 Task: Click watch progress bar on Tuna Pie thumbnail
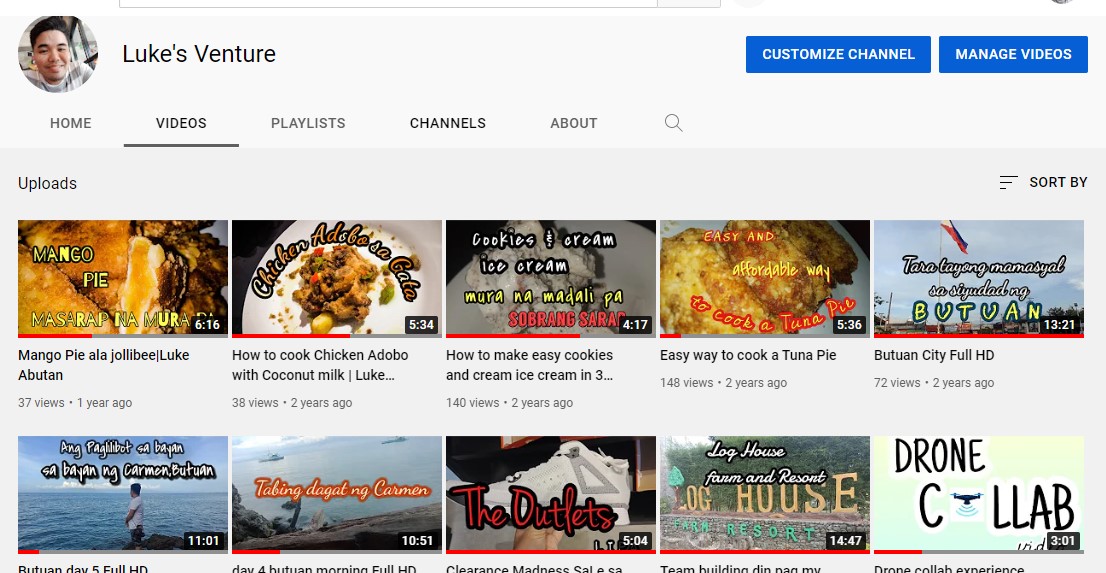[x=765, y=336]
